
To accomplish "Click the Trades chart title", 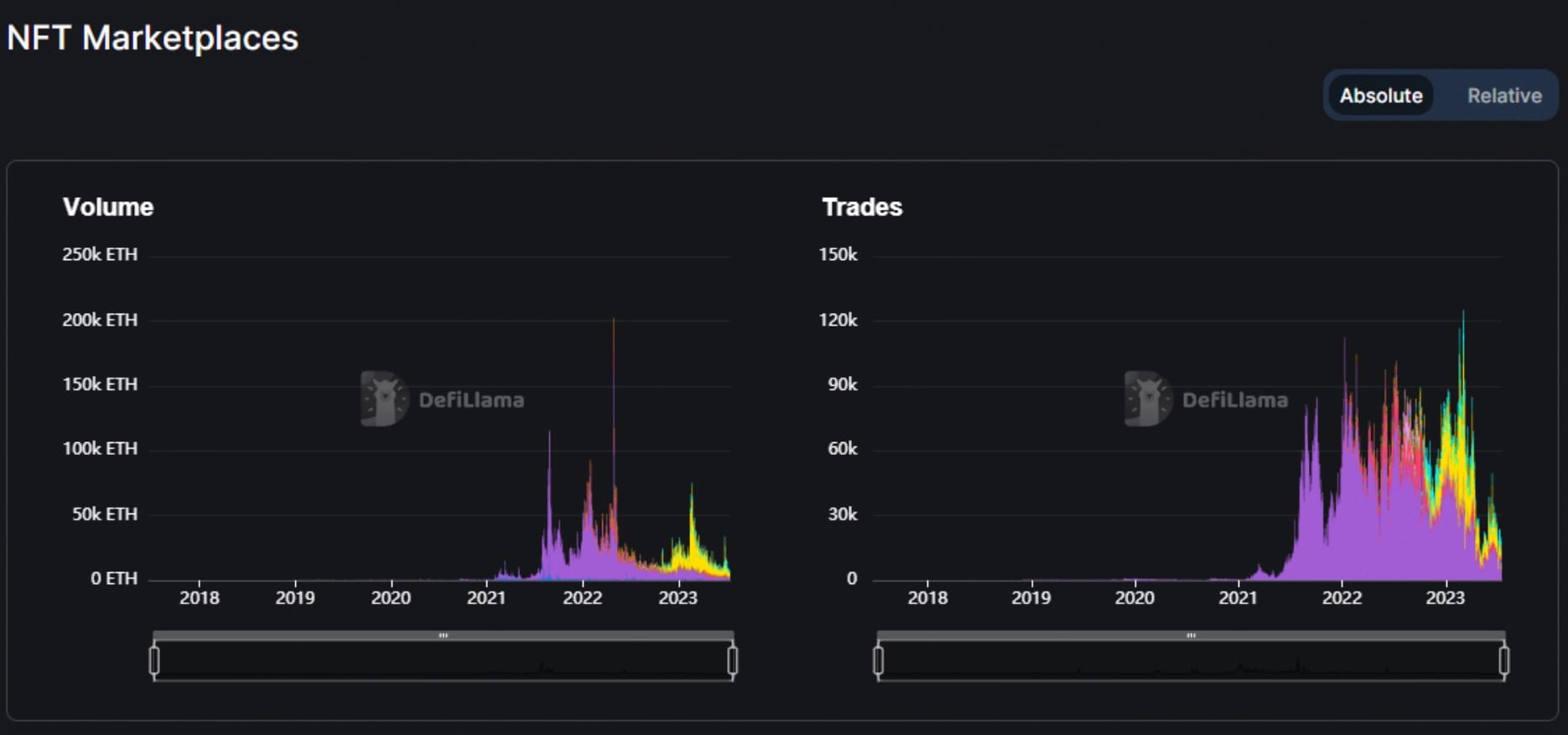I will 862,206.
